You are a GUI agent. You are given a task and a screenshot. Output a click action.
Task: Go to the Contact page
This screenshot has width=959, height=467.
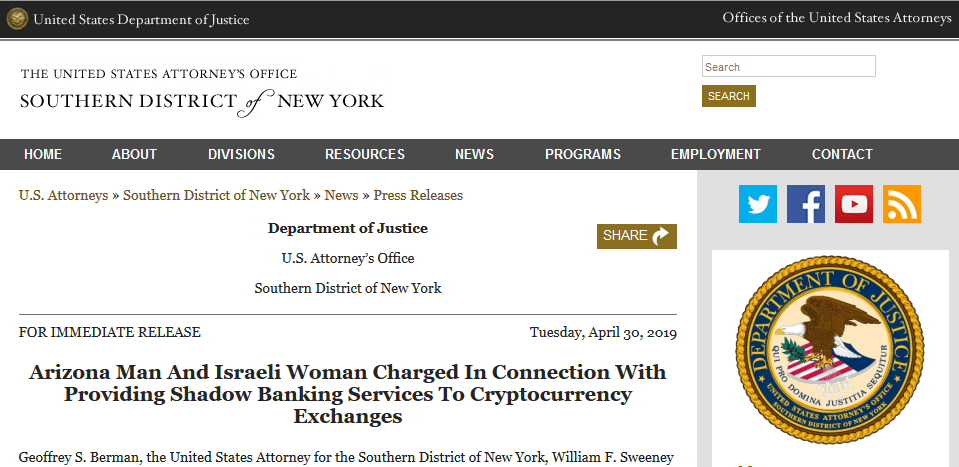tap(842, 154)
